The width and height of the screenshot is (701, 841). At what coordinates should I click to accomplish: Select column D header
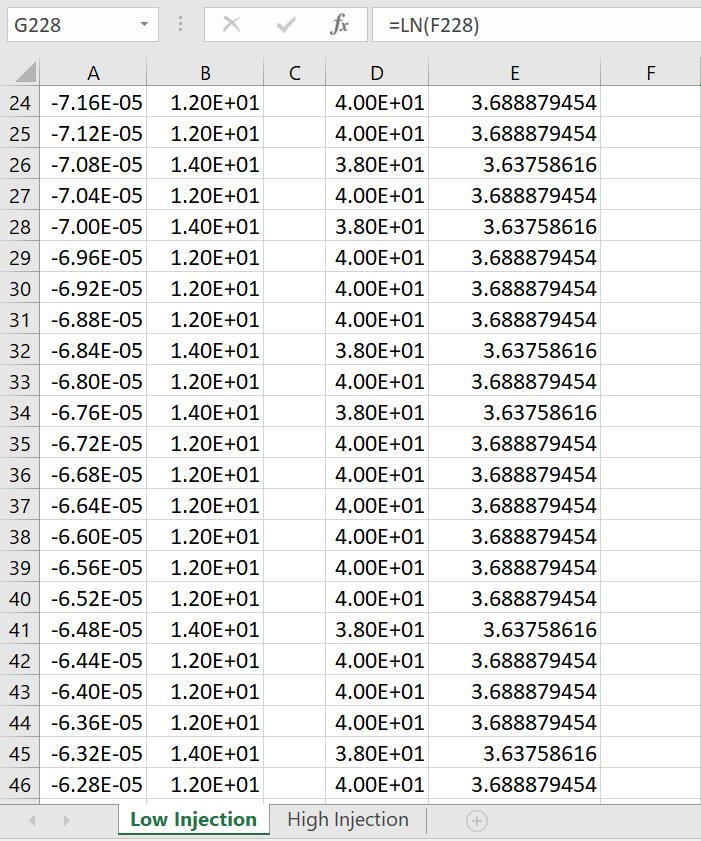[377, 73]
